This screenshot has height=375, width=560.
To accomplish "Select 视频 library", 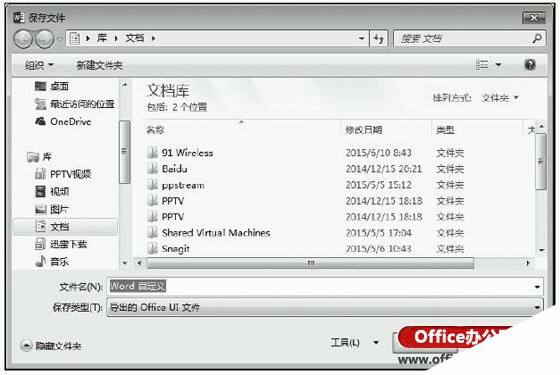I will (52, 191).
